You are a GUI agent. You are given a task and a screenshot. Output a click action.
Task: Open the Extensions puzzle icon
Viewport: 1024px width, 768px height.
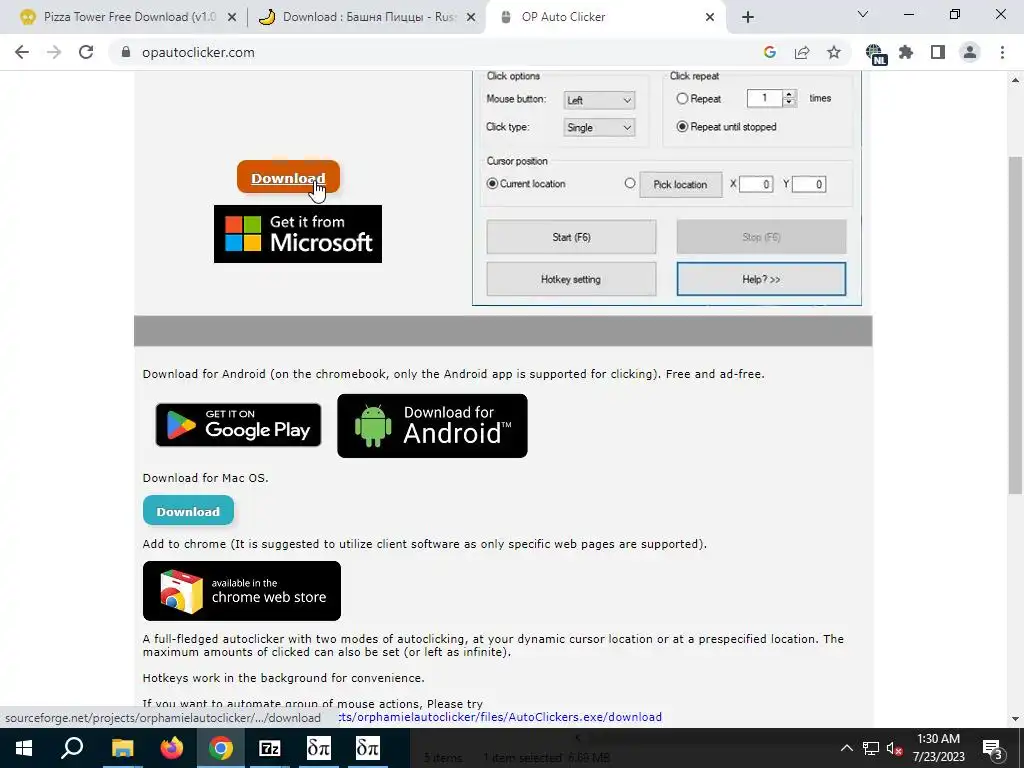coord(906,52)
